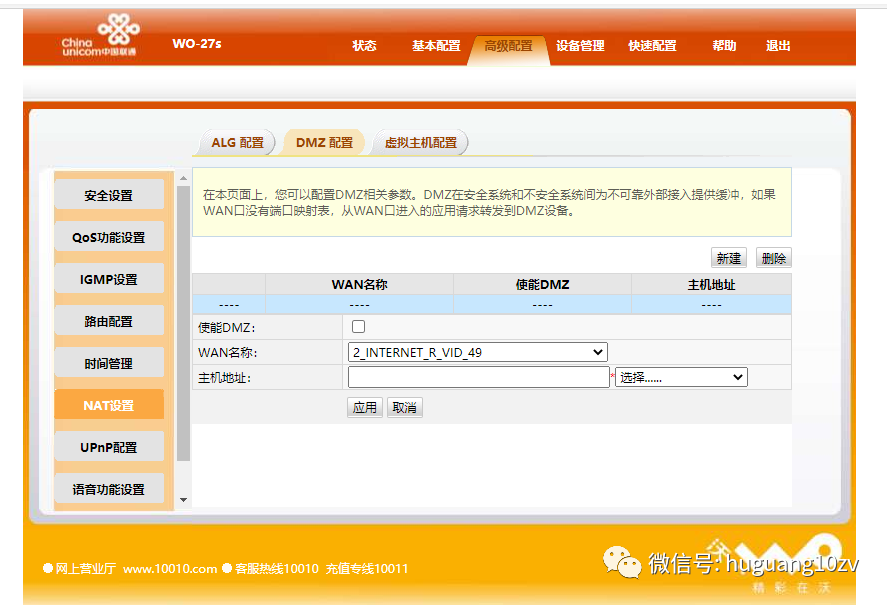Switch to the ALG 配置 tab
887x605 pixels.
[x=235, y=142]
